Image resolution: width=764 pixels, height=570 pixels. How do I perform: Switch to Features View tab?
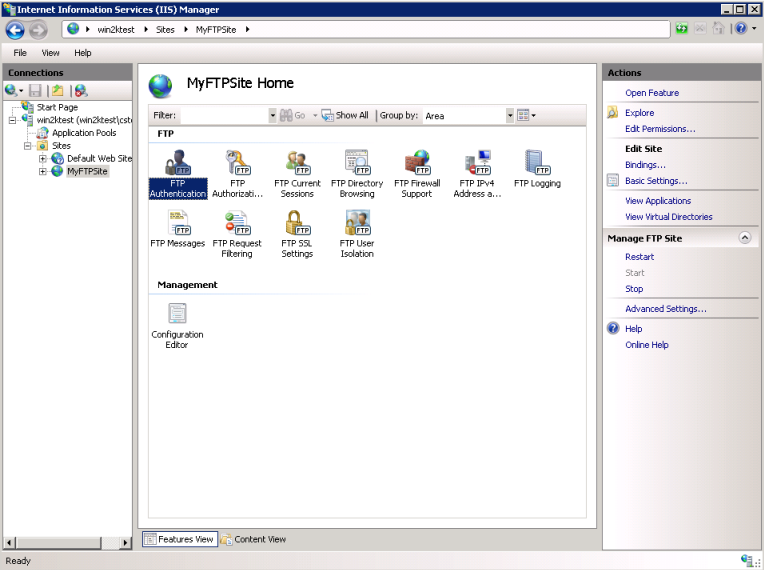click(x=180, y=539)
